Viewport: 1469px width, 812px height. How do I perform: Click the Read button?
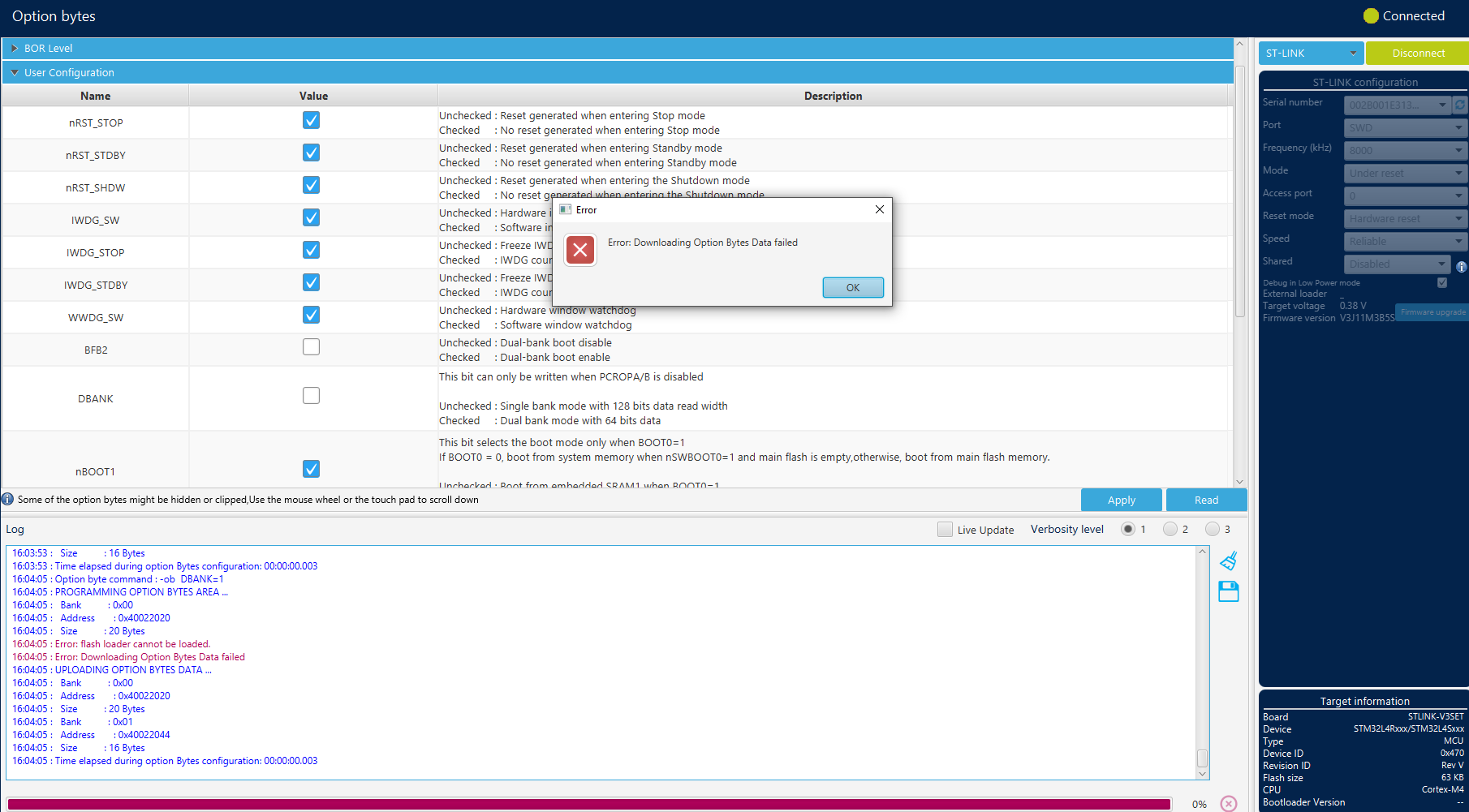coord(1206,500)
